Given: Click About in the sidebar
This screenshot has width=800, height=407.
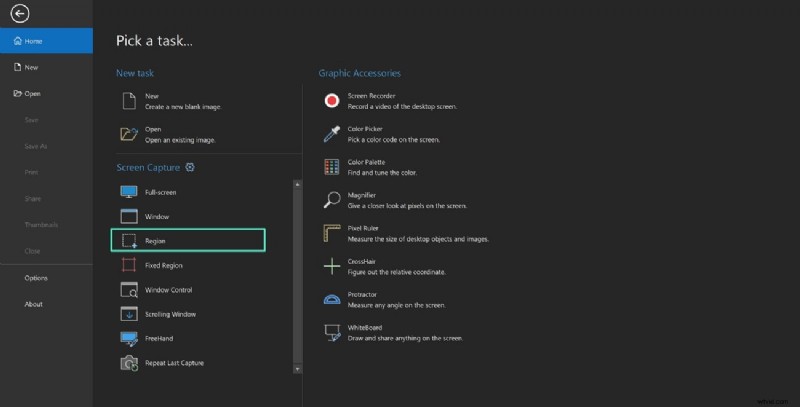Looking at the screenshot, I should [x=34, y=304].
